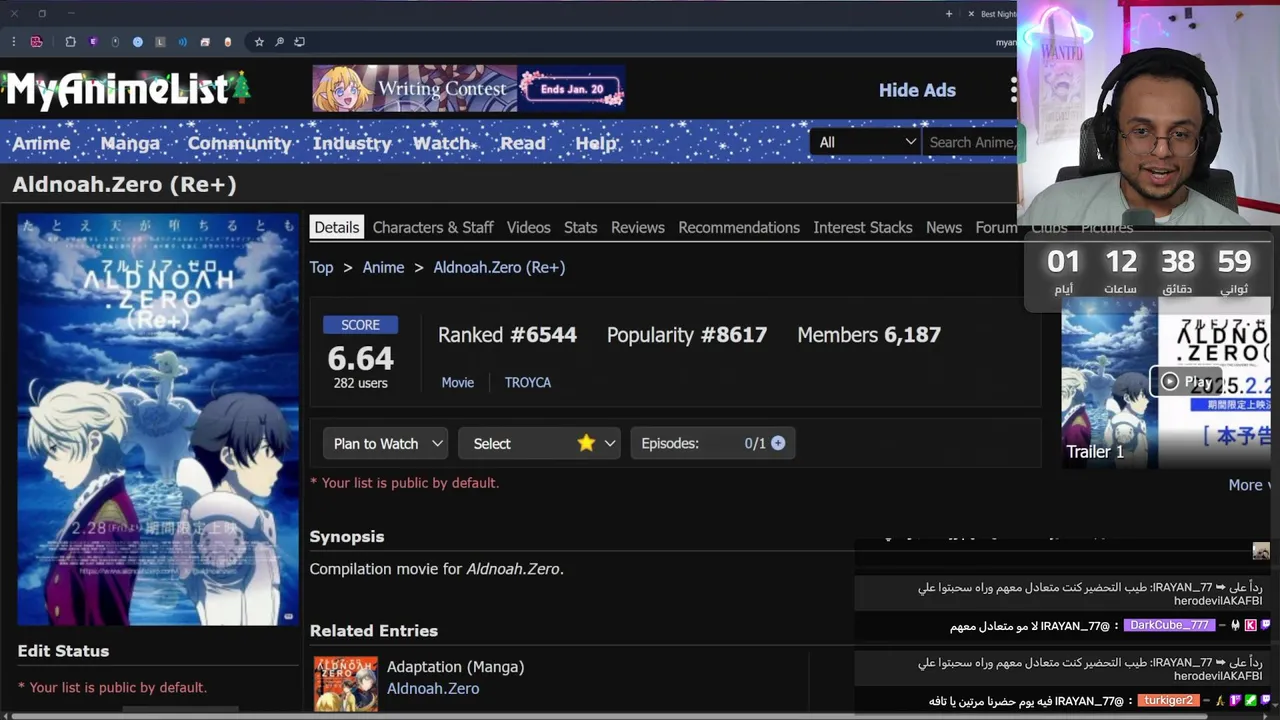Click the Popularity #8617 text
Image resolution: width=1280 pixels, height=720 pixels.
click(687, 335)
